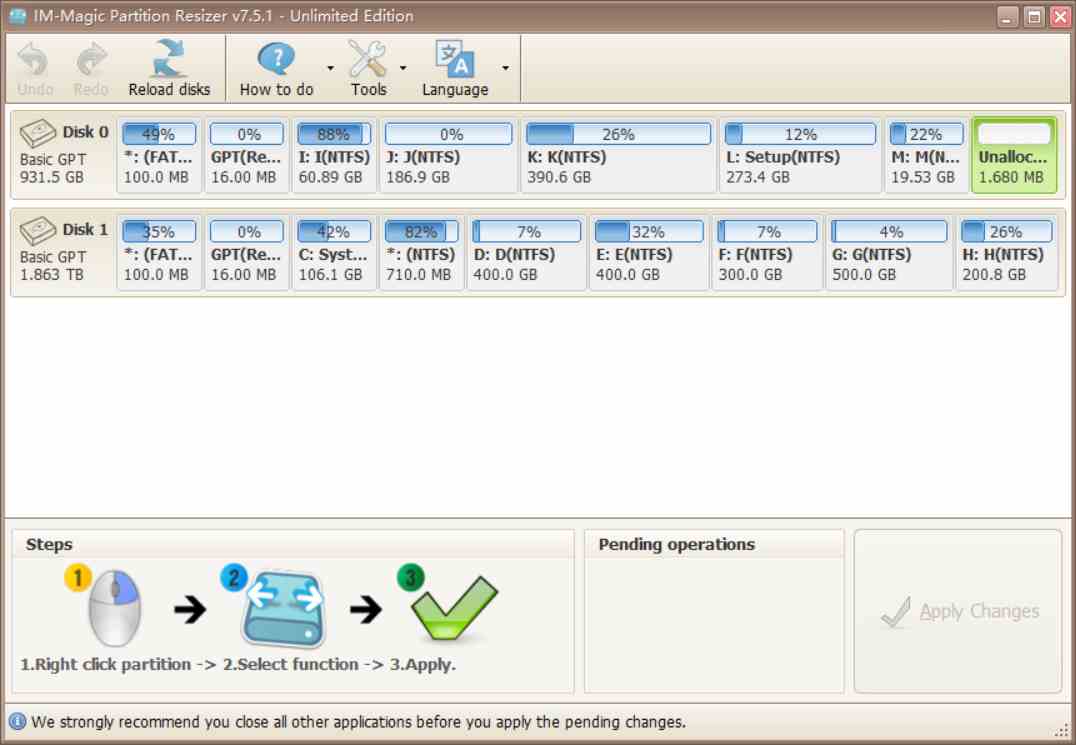Click the E: partition 32% usage bar
This screenshot has height=745, width=1076.
click(649, 231)
